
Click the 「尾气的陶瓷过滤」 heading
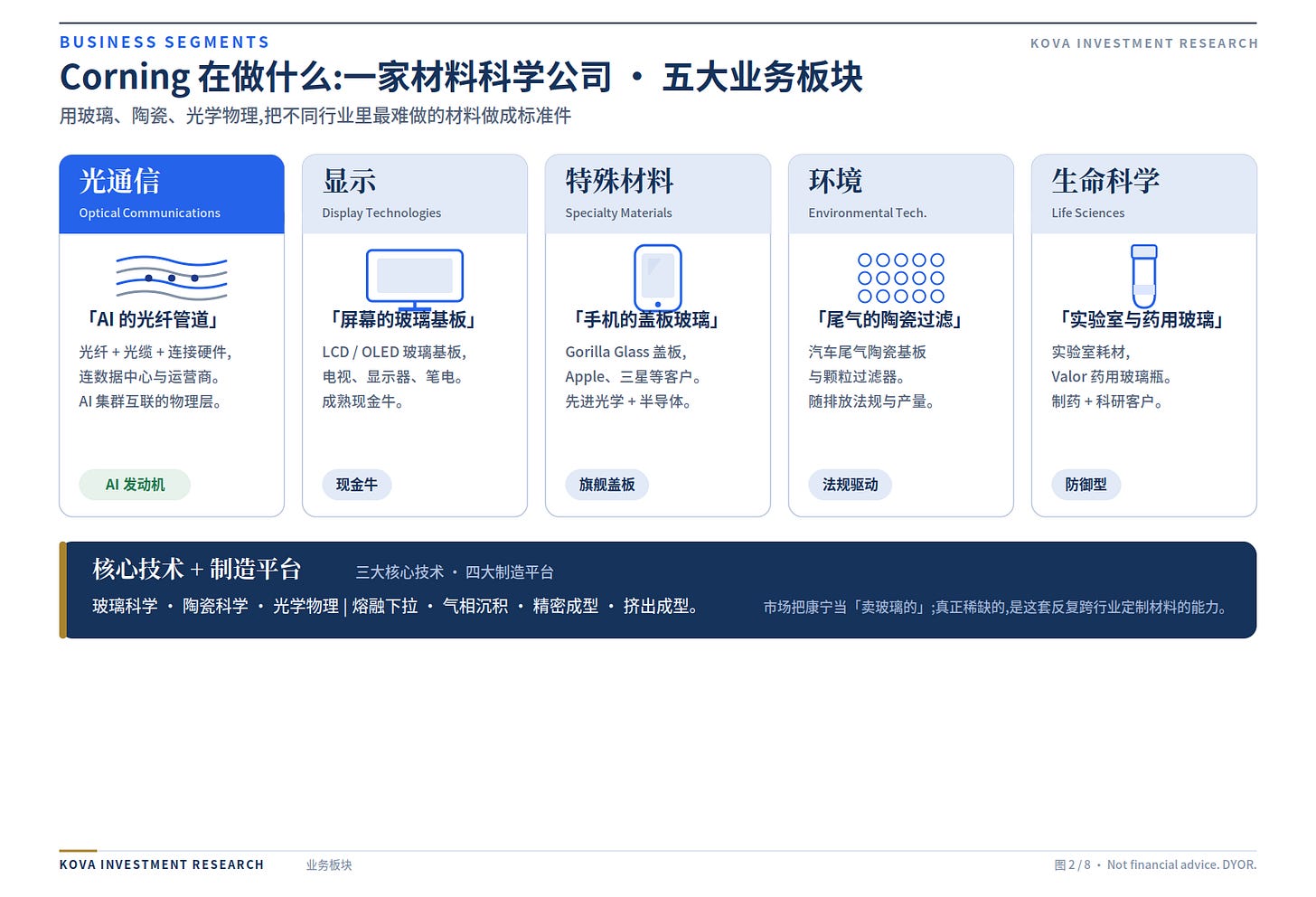click(x=889, y=319)
